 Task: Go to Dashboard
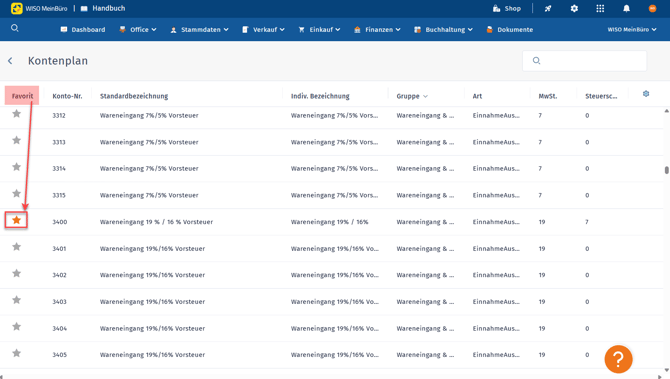[x=83, y=29]
